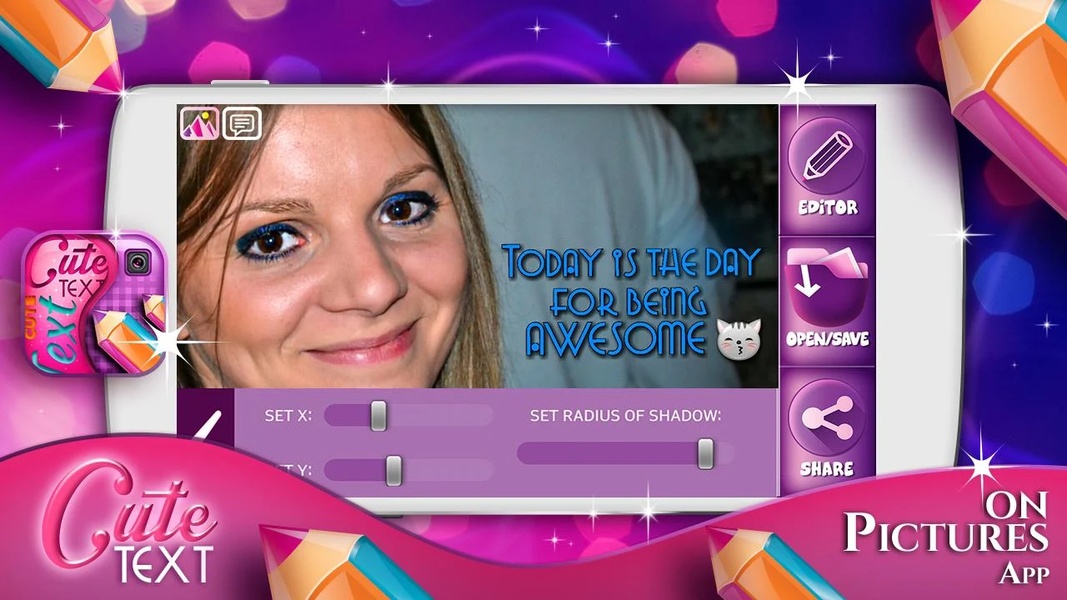1067x600 pixels.
Task: Click the Set Radius of Shadow slider handle
Action: (706, 454)
